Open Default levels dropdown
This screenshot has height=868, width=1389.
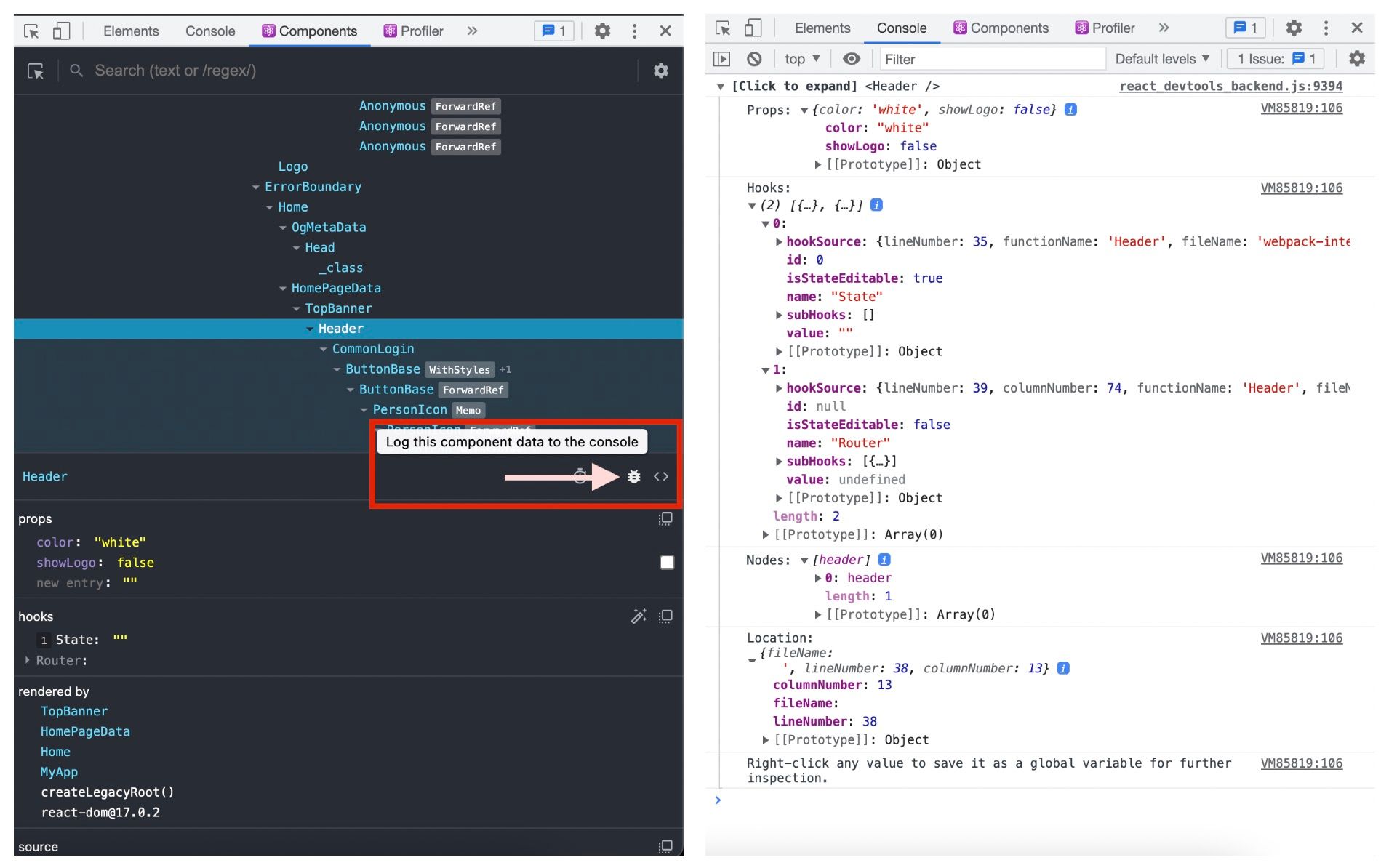click(1162, 59)
